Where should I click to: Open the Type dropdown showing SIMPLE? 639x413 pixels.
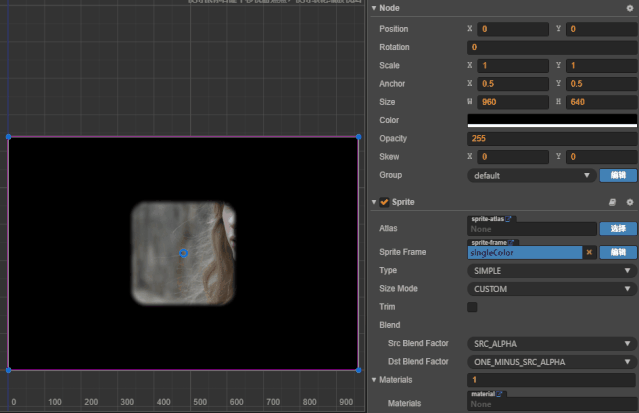pos(552,271)
